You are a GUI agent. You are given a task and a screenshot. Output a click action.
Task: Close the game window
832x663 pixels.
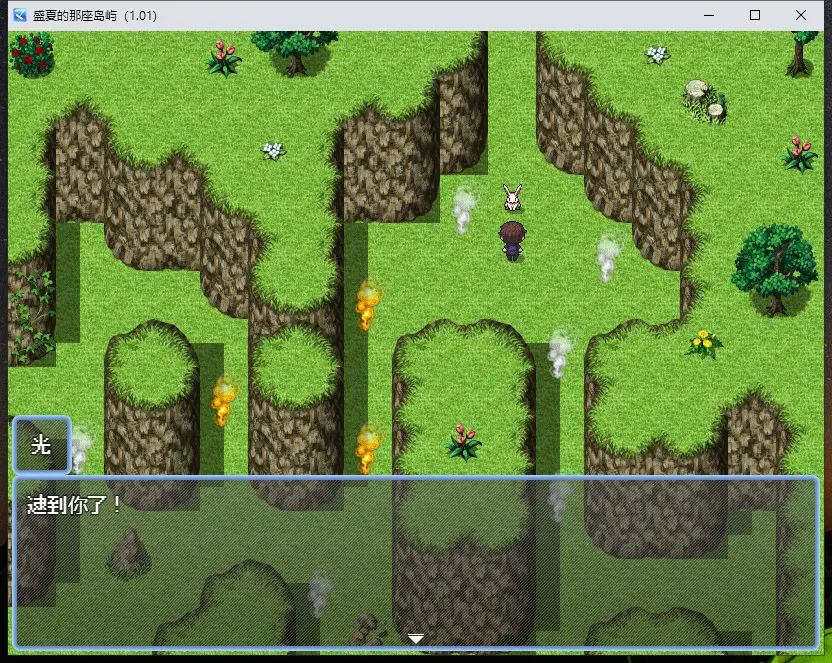801,15
